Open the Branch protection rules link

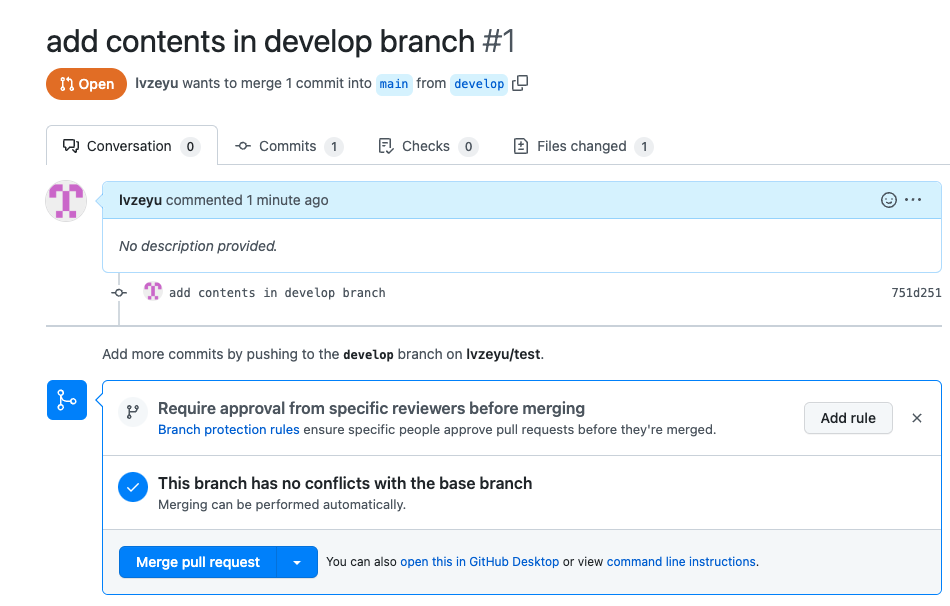[229, 430]
